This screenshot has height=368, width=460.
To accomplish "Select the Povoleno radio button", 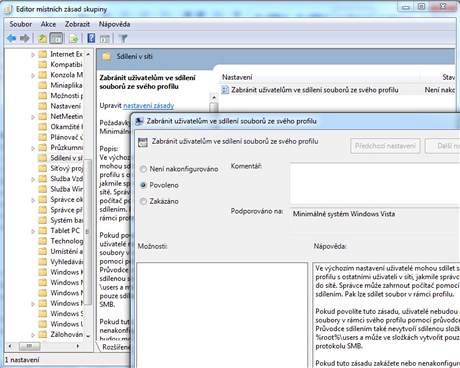I will [x=143, y=185].
